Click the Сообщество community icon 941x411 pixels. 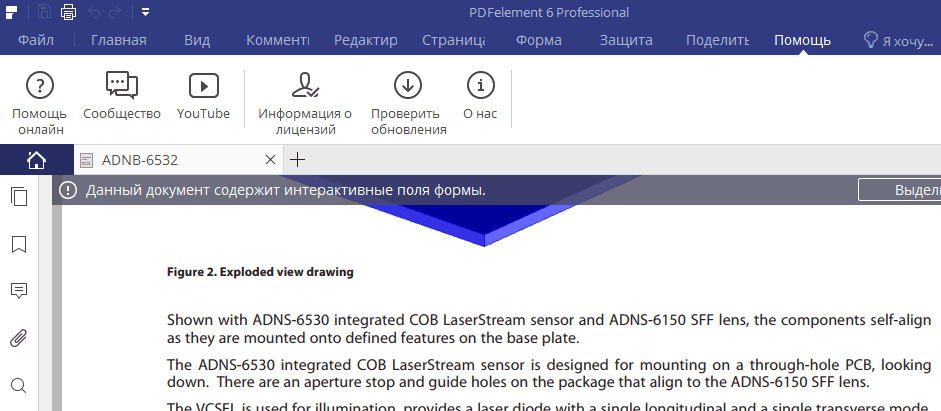pos(121,87)
